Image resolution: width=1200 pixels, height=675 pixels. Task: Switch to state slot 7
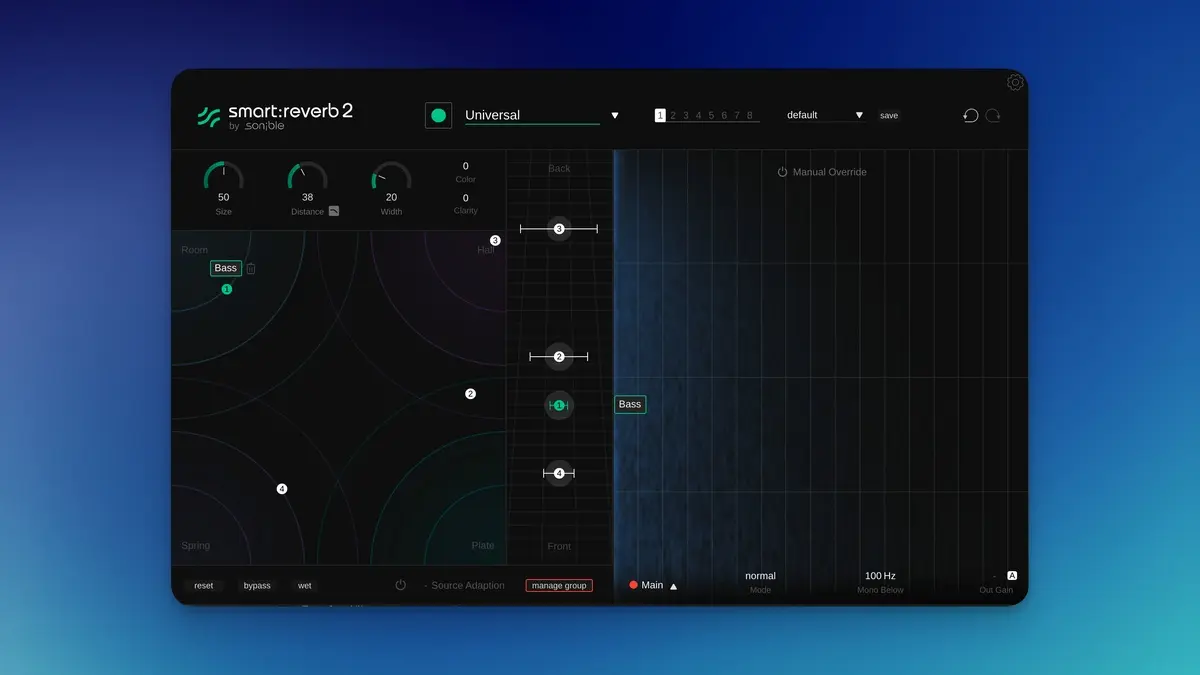click(x=737, y=115)
